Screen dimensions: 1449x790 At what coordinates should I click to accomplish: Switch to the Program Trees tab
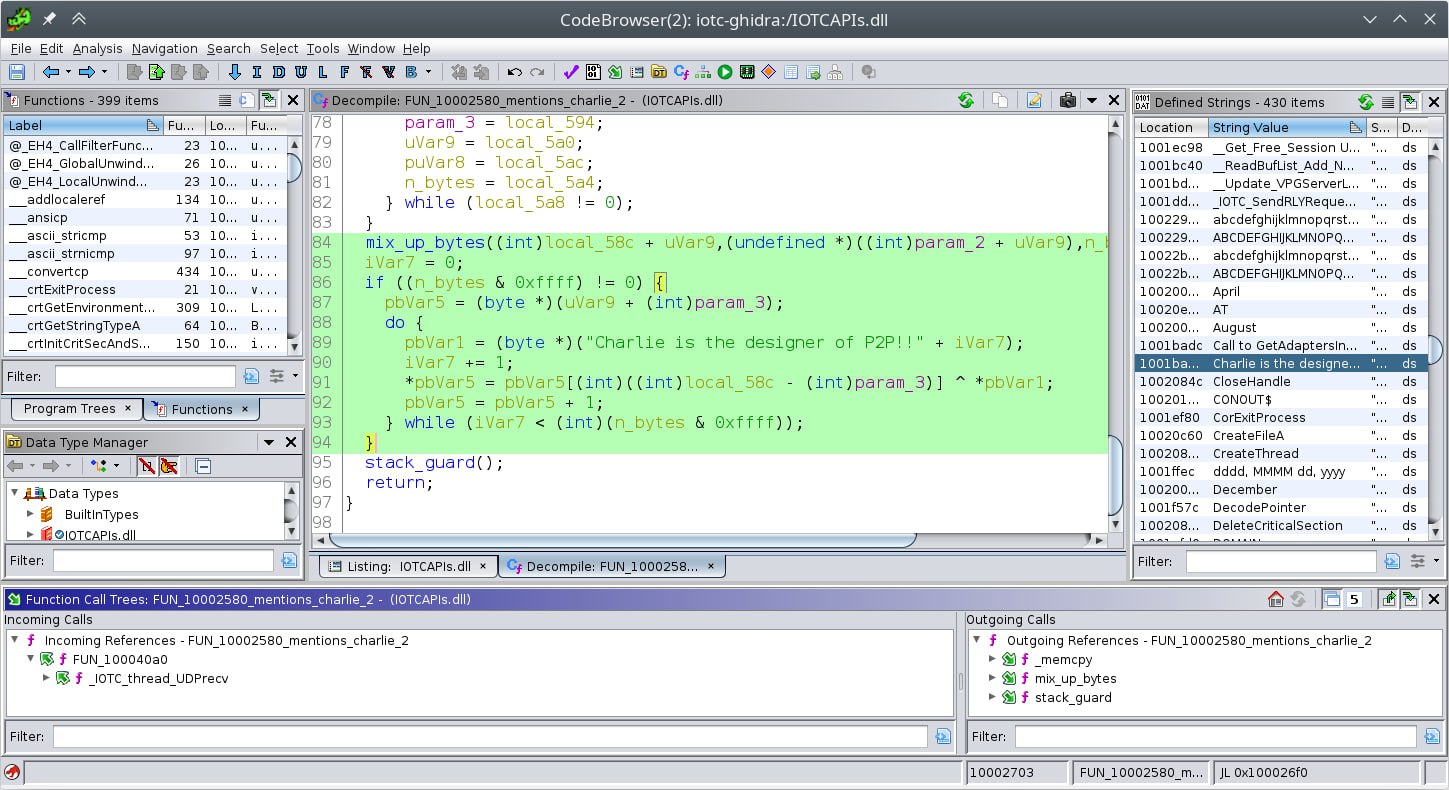pyautogui.click(x=70, y=408)
